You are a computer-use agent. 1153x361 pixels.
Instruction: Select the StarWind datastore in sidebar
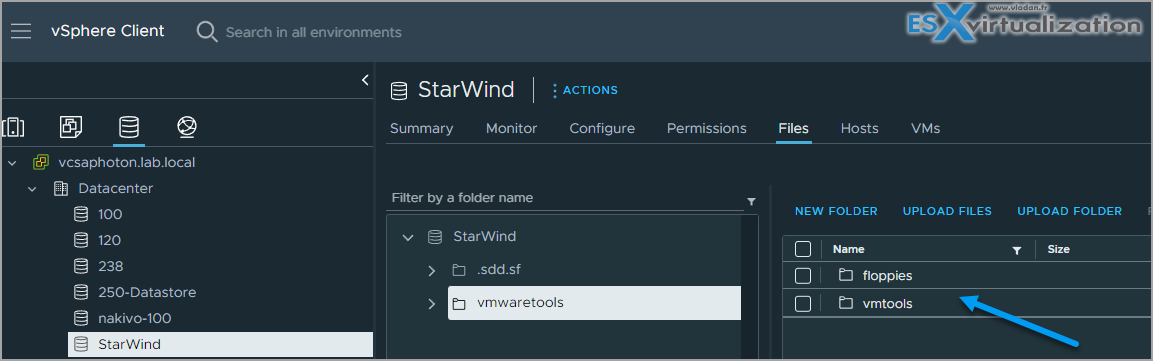tap(220, 344)
